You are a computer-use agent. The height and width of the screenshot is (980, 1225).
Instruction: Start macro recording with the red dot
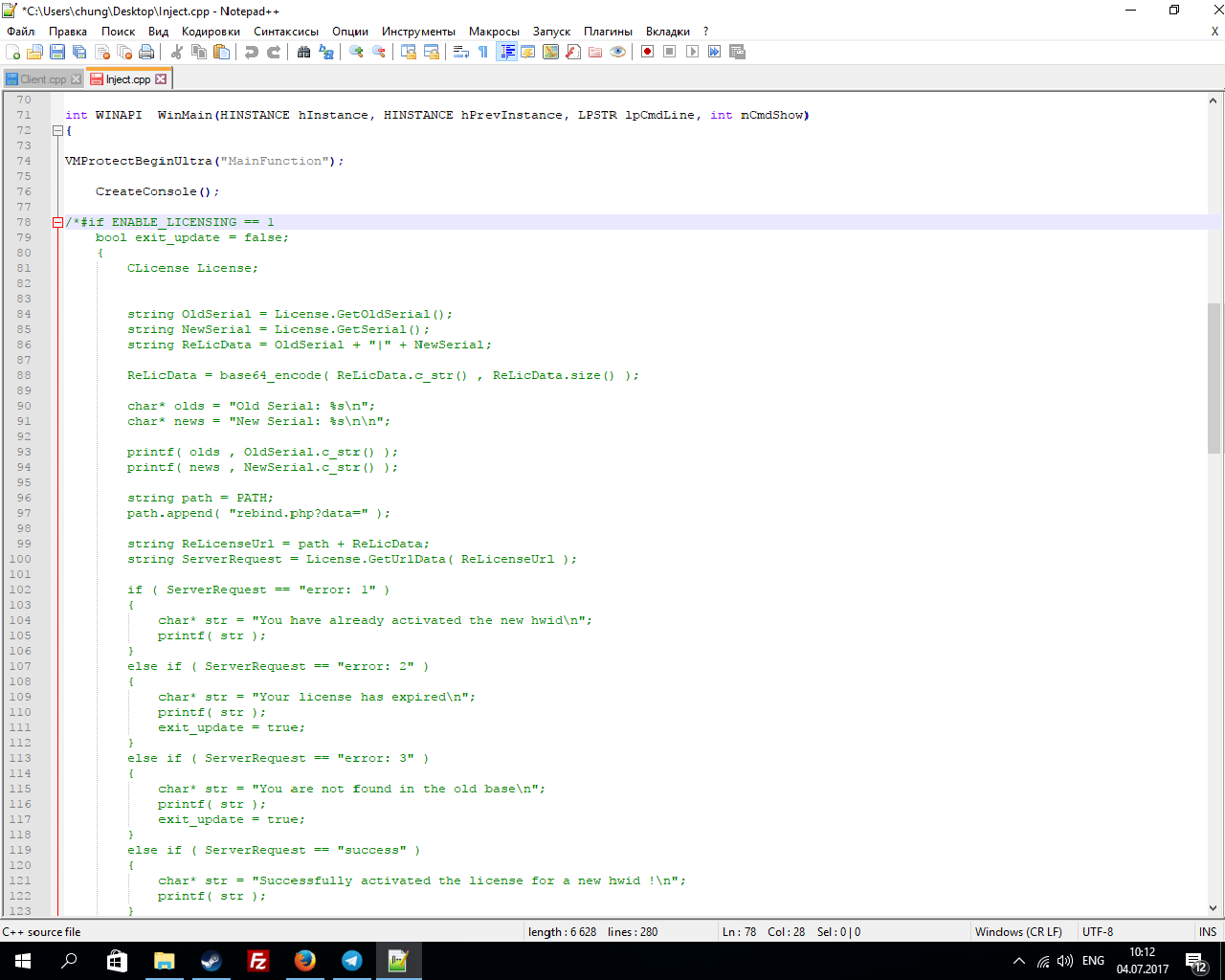[647, 52]
